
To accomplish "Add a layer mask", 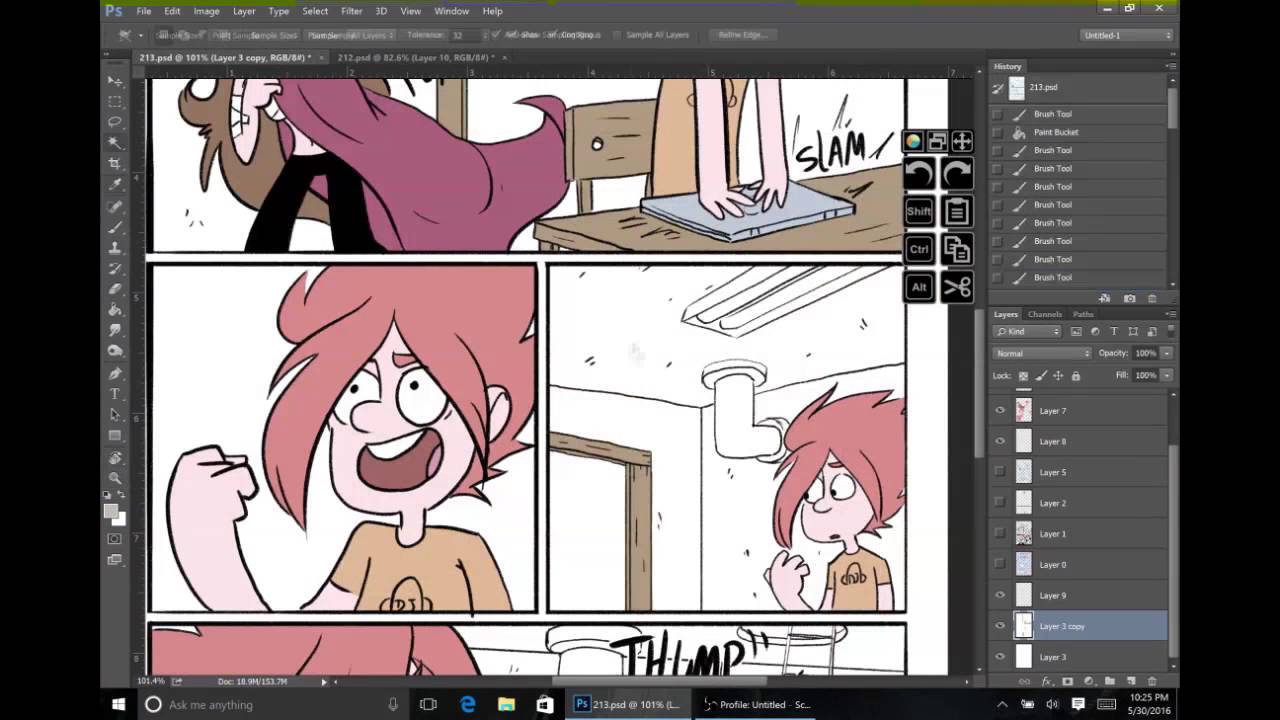I will pyautogui.click(x=1068, y=681).
